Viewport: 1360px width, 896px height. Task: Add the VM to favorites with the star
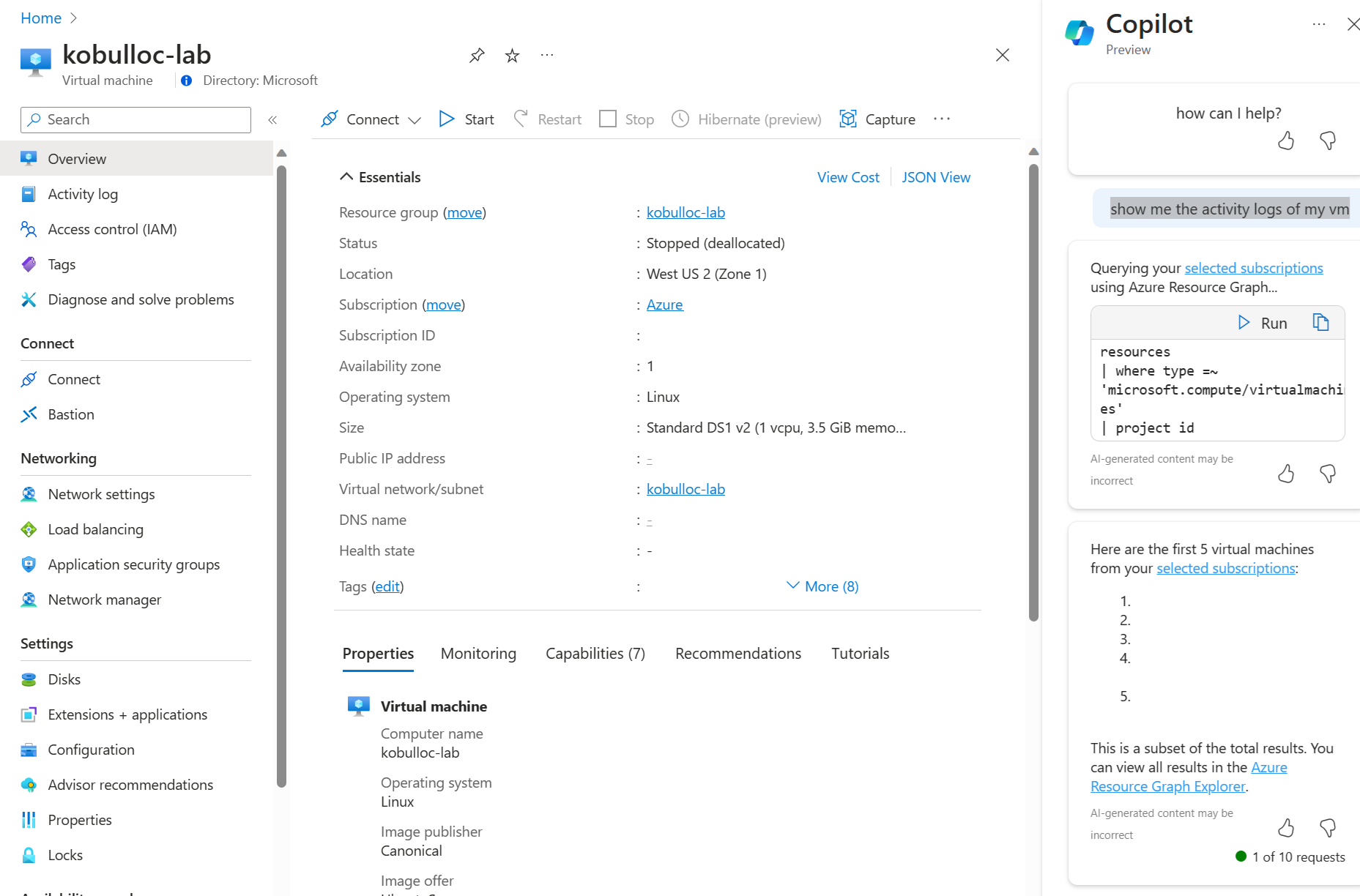pyautogui.click(x=511, y=55)
